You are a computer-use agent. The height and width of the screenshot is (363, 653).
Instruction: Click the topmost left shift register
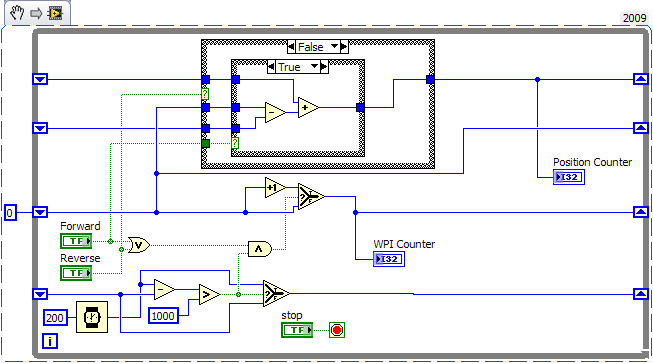[40, 79]
